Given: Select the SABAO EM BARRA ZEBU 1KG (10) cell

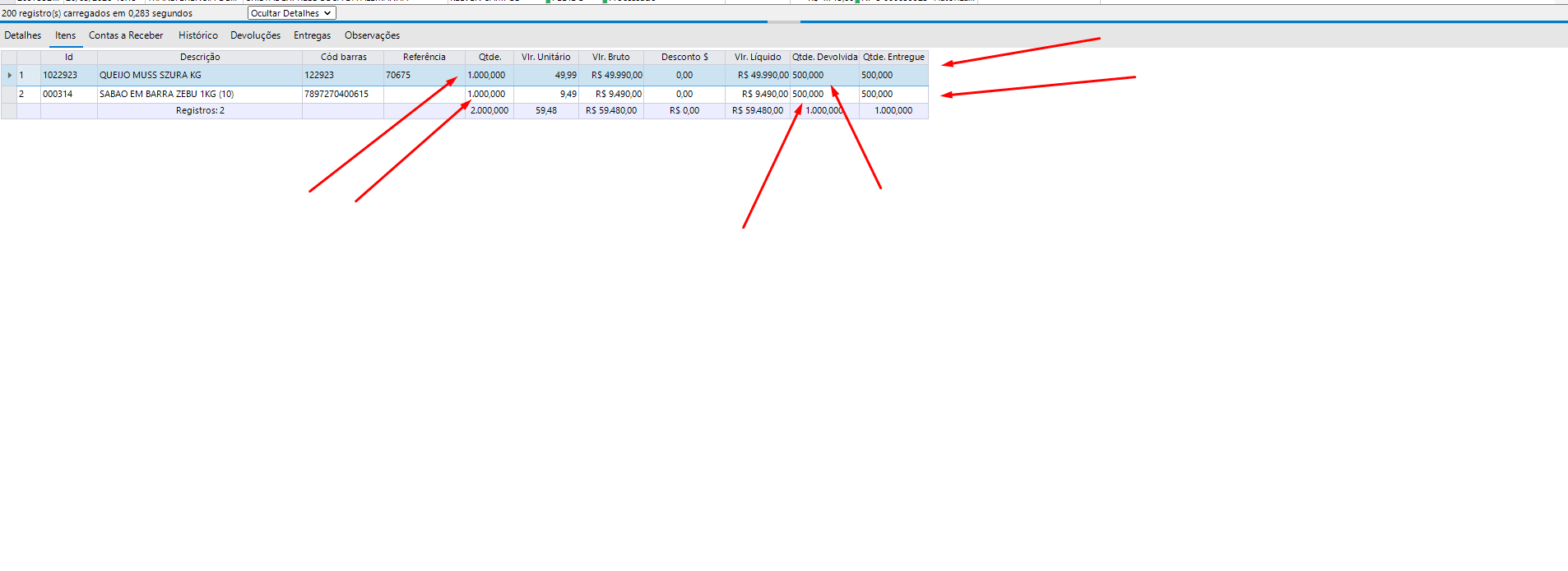Looking at the screenshot, I should click(x=200, y=94).
